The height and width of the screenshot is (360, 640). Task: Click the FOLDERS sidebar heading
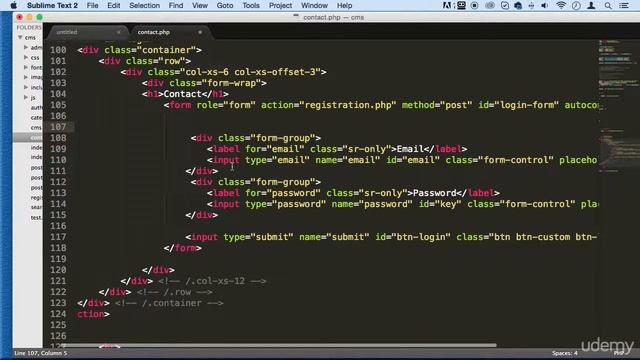click(29, 27)
